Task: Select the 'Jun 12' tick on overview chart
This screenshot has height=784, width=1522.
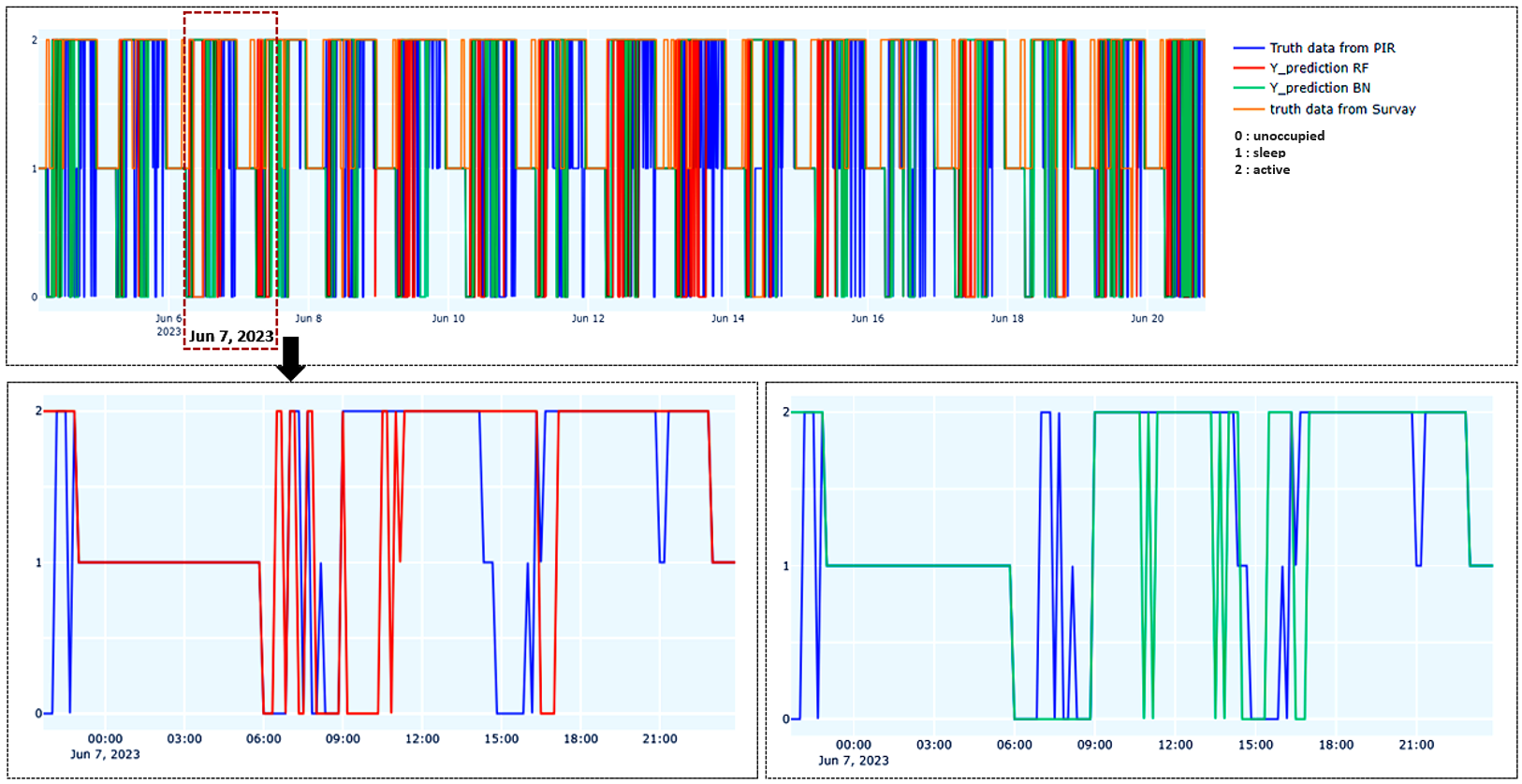Action: tap(588, 318)
